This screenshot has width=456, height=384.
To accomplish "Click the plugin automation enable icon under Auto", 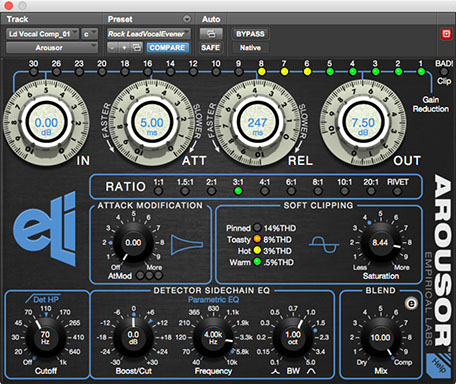I will (211, 34).
